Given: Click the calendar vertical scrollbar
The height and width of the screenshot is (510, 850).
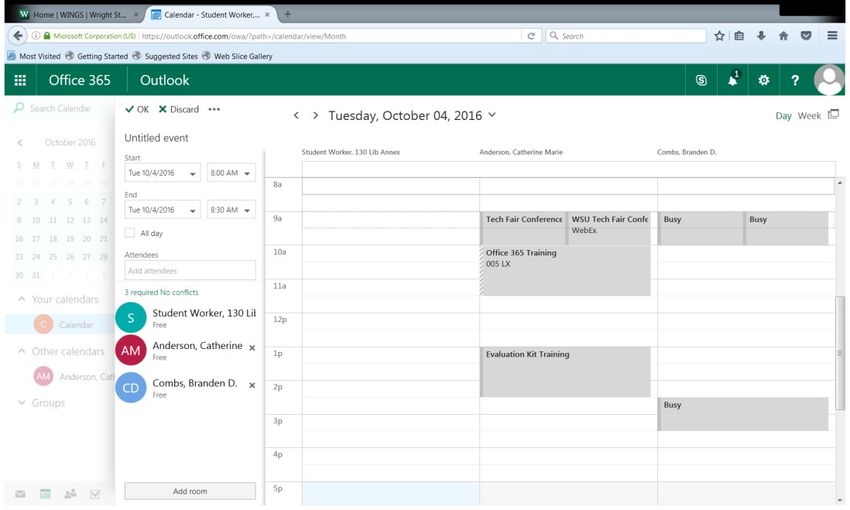Looking at the screenshot, I should pyautogui.click(x=840, y=352).
